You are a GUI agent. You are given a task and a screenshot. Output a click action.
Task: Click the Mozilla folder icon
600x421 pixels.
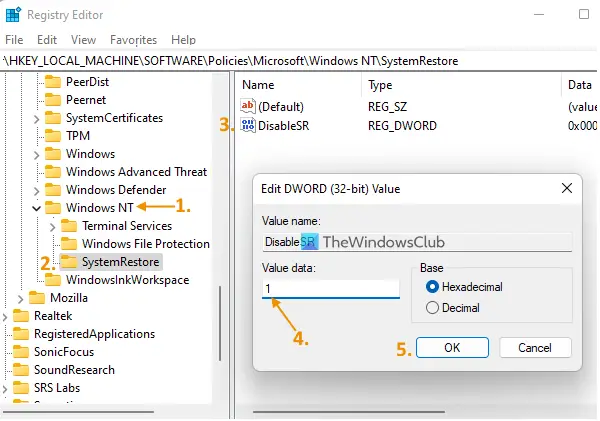pos(37,297)
